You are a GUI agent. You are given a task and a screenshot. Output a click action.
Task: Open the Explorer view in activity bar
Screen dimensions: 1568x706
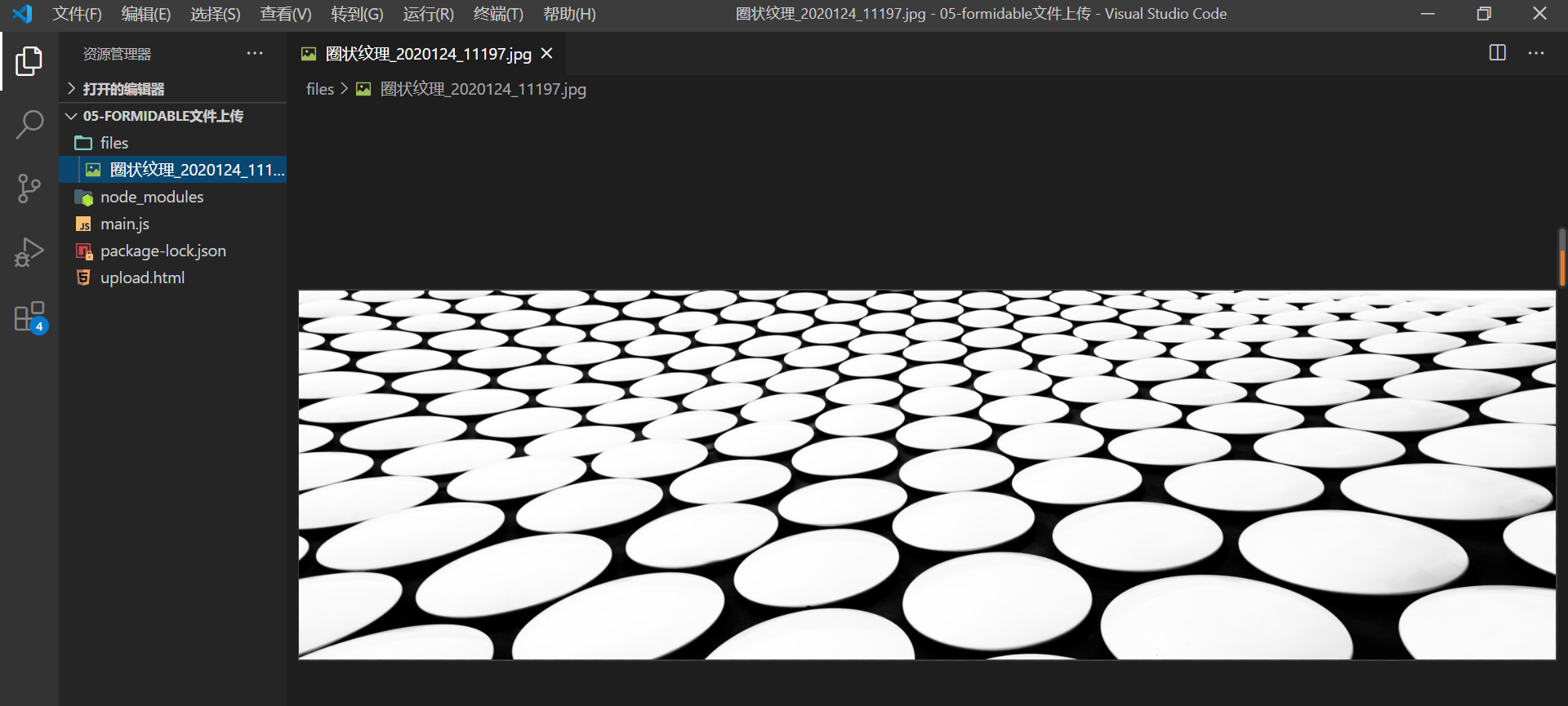[x=29, y=61]
